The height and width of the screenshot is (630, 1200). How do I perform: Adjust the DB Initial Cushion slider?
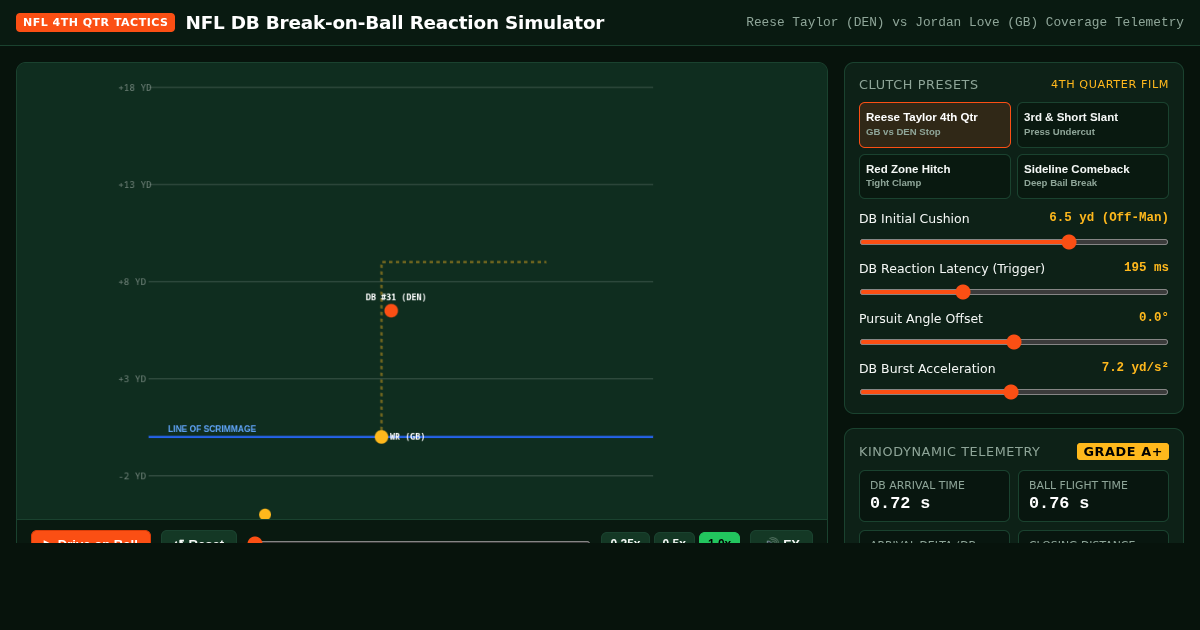point(1014,242)
